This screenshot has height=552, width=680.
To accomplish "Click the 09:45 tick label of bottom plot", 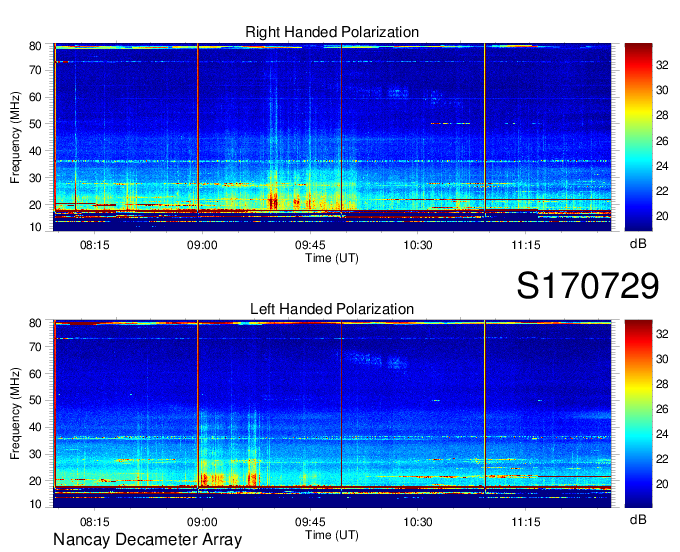I will (x=310, y=522).
